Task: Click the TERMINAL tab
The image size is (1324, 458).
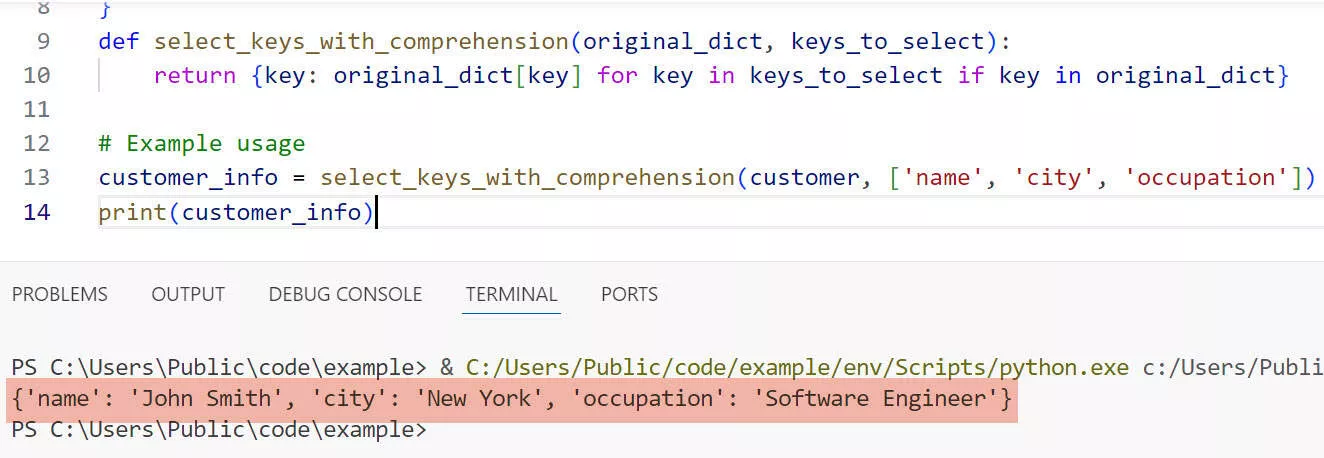Action: click(511, 294)
